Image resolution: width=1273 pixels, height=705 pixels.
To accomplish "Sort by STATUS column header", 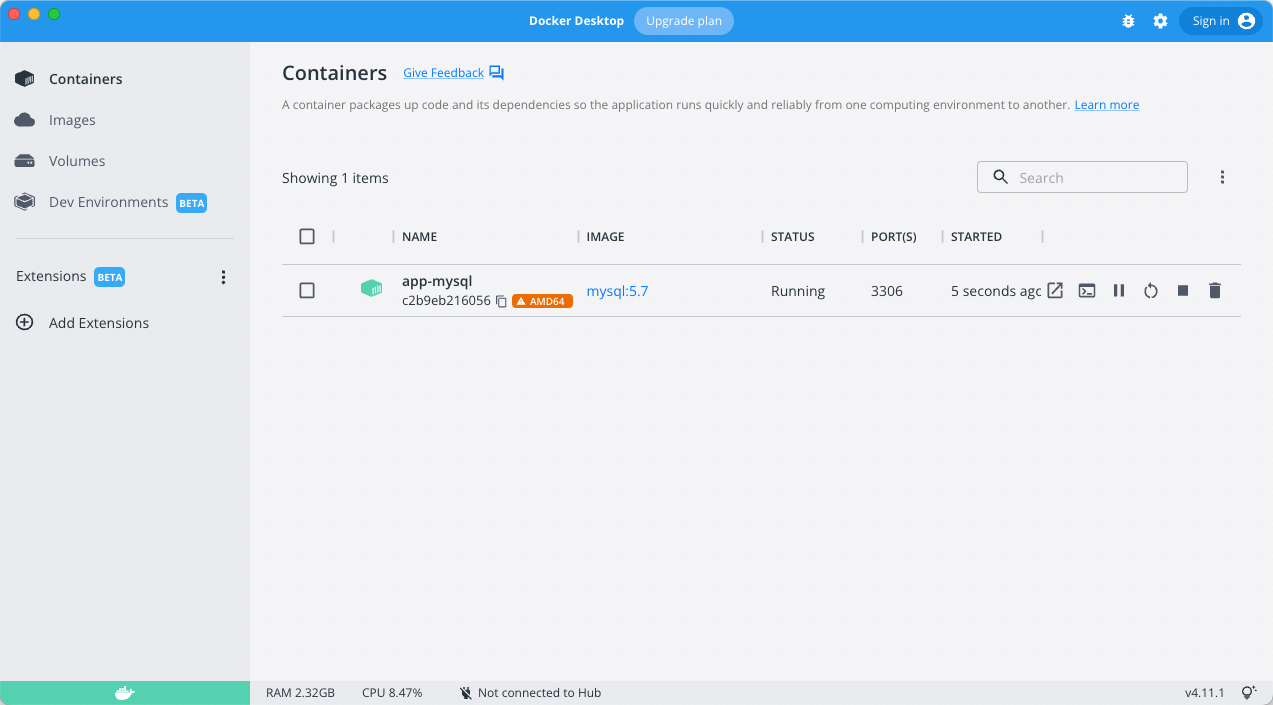I will [793, 237].
